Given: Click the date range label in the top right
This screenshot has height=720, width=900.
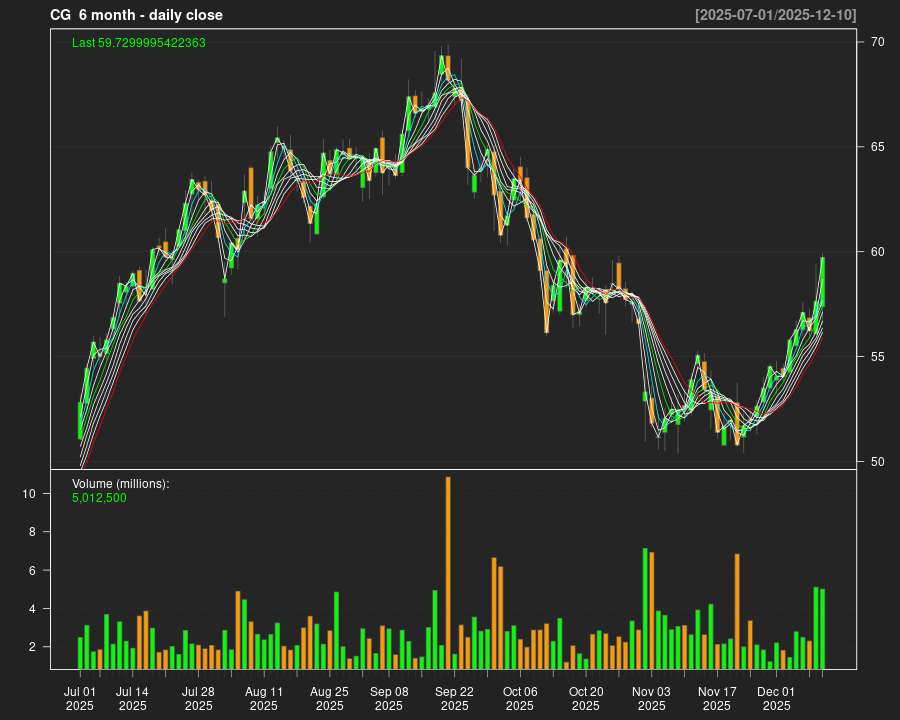Looking at the screenshot, I should (x=776, y=15).
